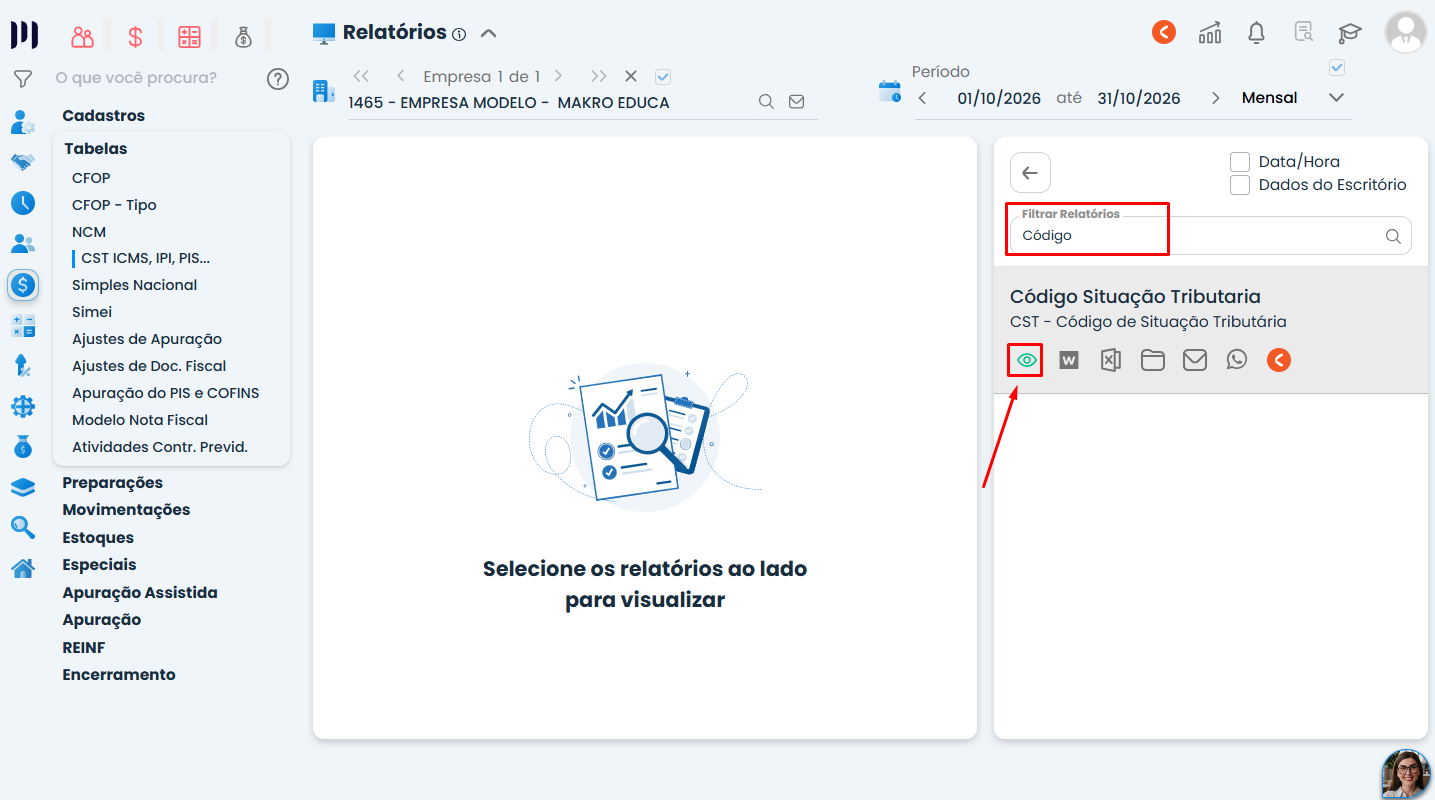Image resolution: width=1435 pixels, height=800 pixels.
Task: Select the Código Situação Tributaria report title
Action: point(1135,297)
